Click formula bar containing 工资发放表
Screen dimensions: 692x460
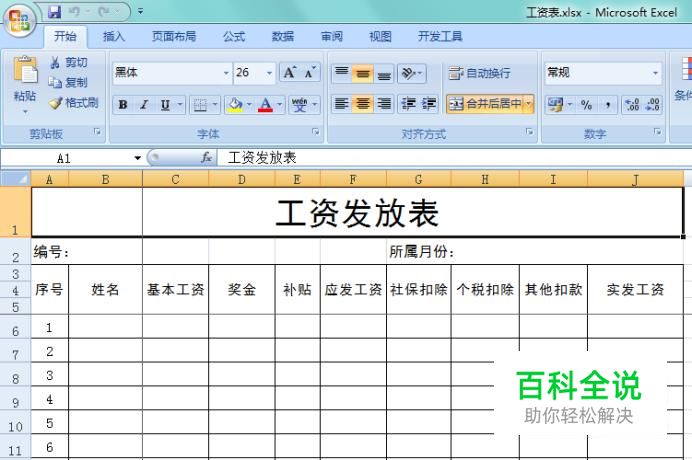coord(455,158)
